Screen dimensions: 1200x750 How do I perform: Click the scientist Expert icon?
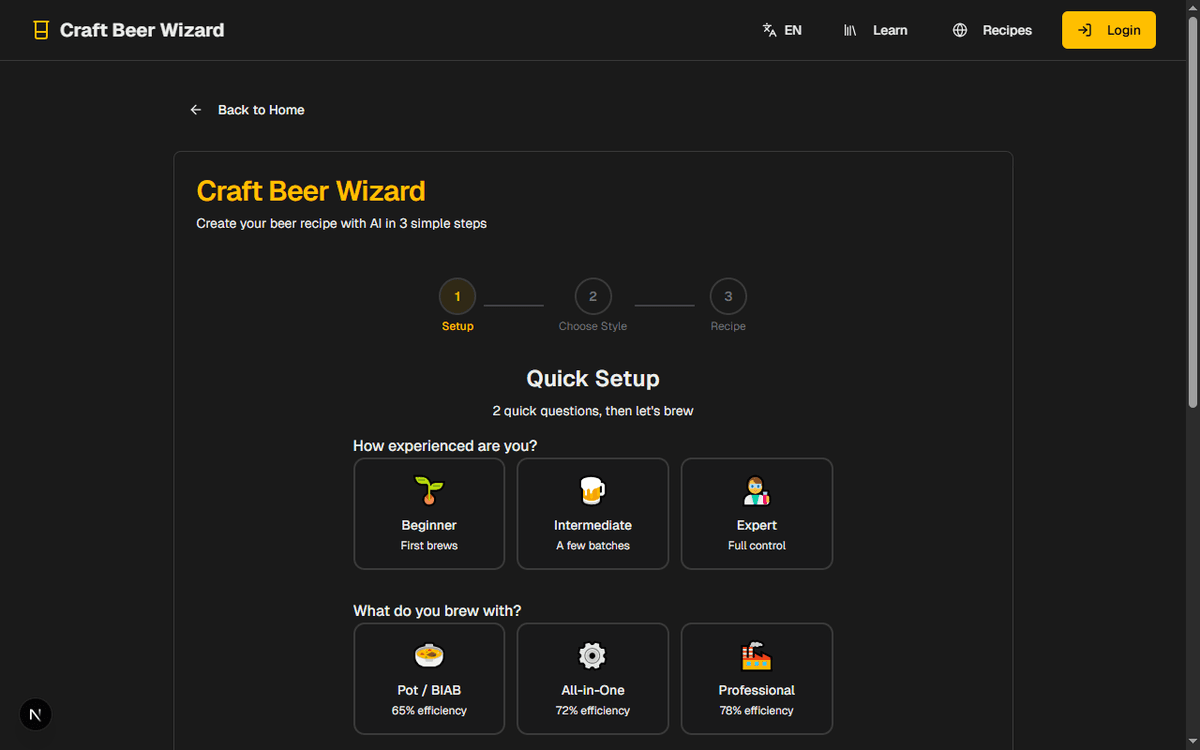tap(757, 491)
